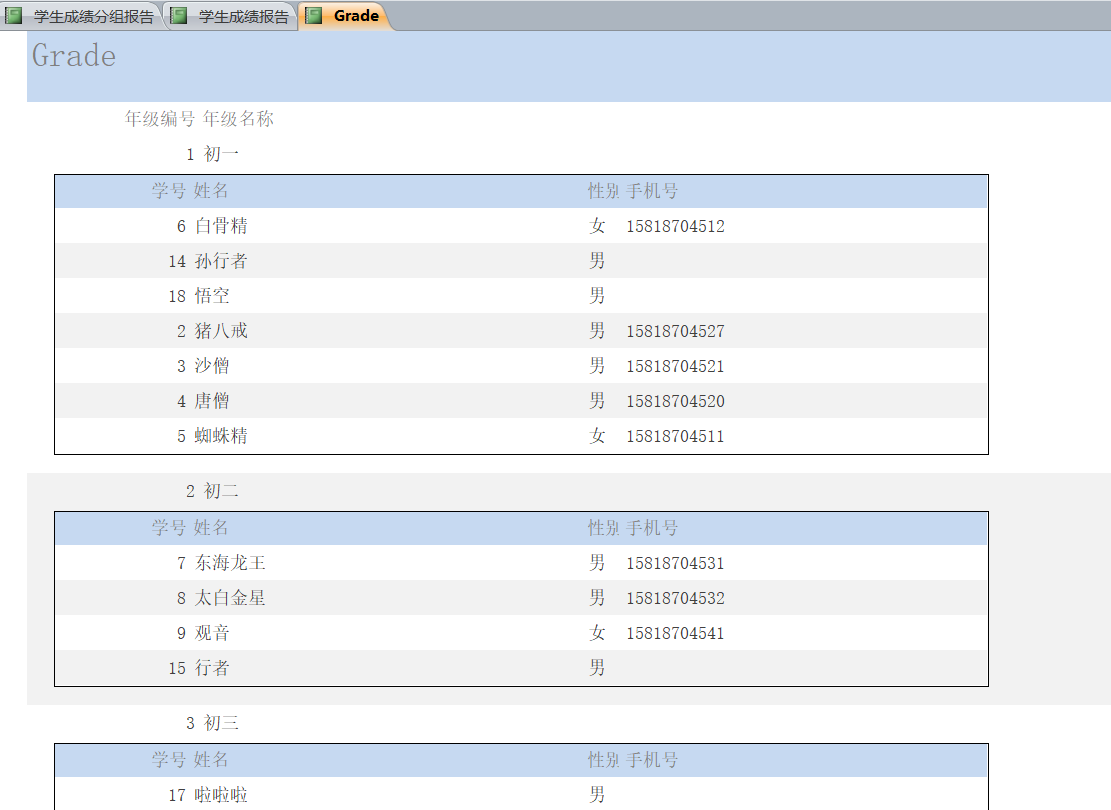Viewport: 1111px width, 810px height.
Task: Click phone number 15818704521 for 沙僧
Action: click(x=675, y=366)
